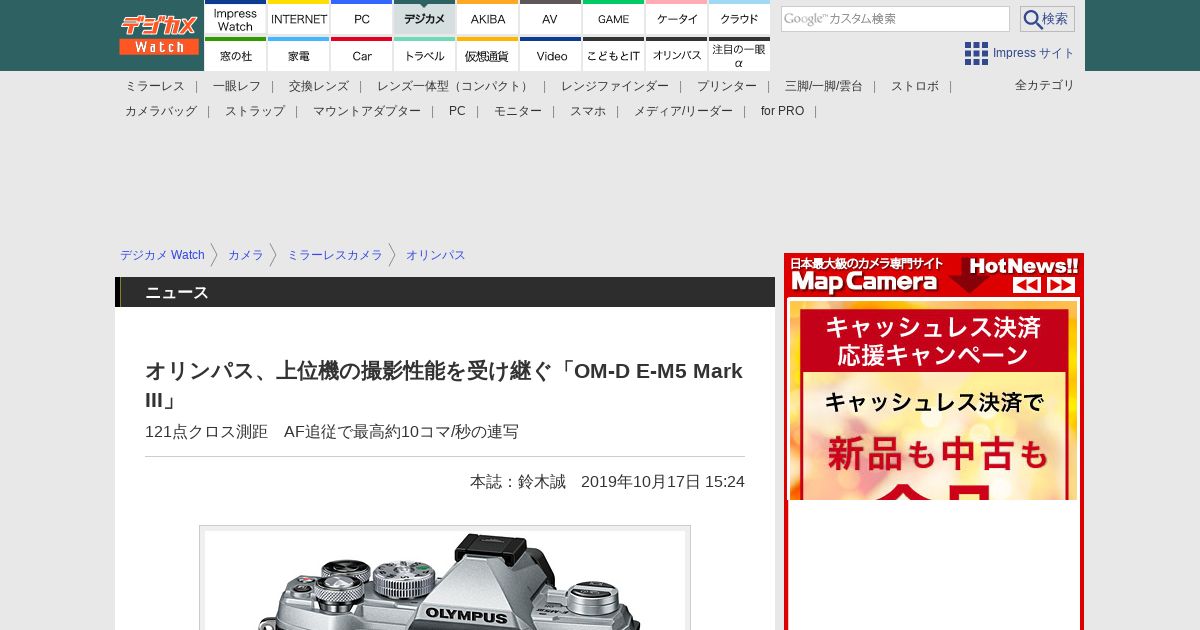Click the ニュース section header
1200x630 pixels.
[445, 292]
